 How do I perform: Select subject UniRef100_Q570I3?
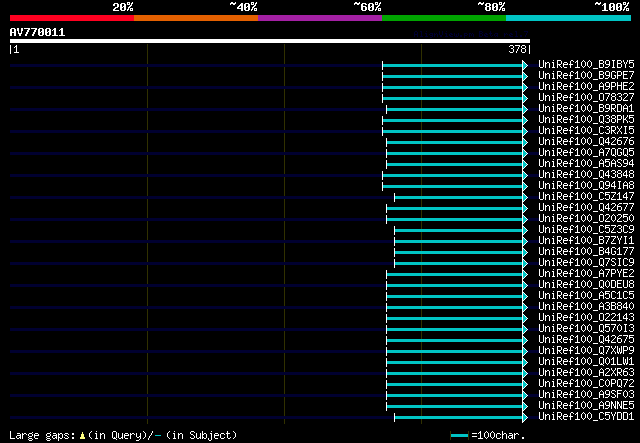tap(586, 329)
